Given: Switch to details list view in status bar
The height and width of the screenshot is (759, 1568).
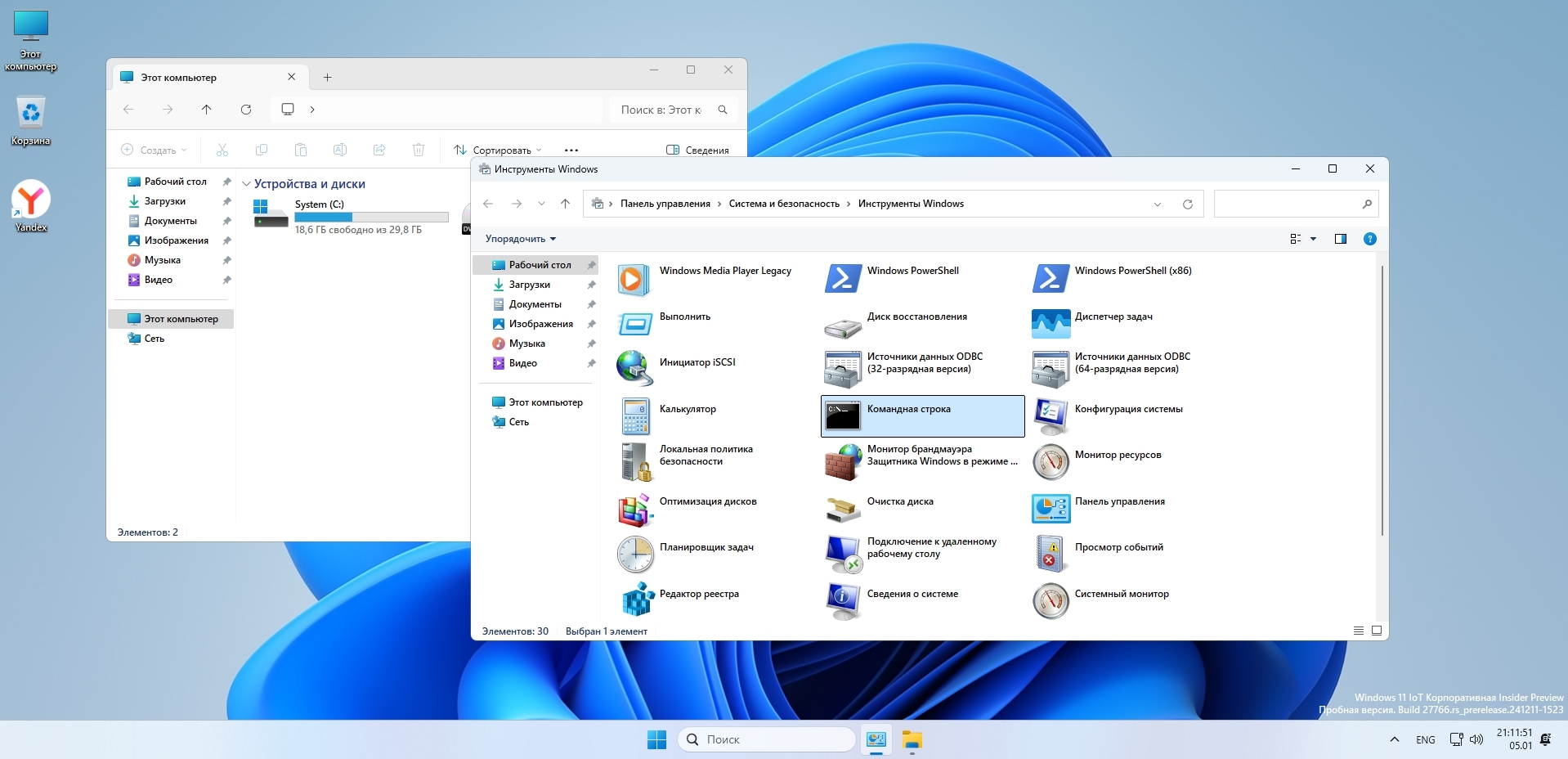Looking at the screenshot, I should (1358, 631).
